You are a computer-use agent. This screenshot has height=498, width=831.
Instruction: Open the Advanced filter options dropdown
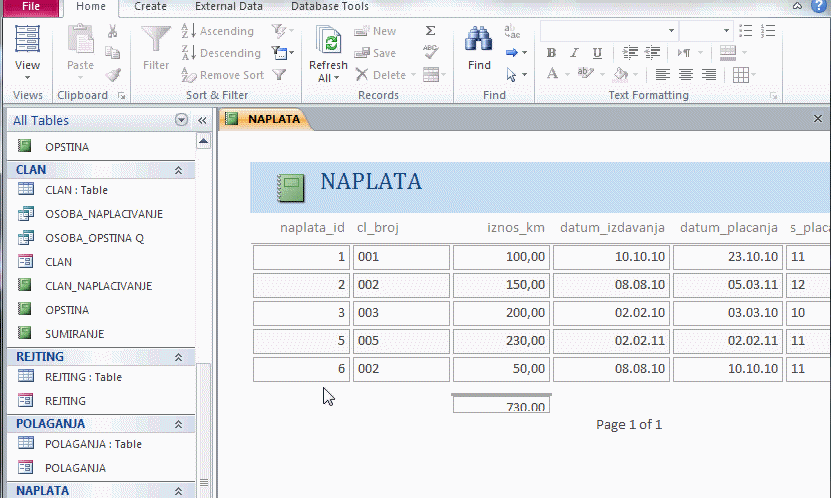(283, 52)
